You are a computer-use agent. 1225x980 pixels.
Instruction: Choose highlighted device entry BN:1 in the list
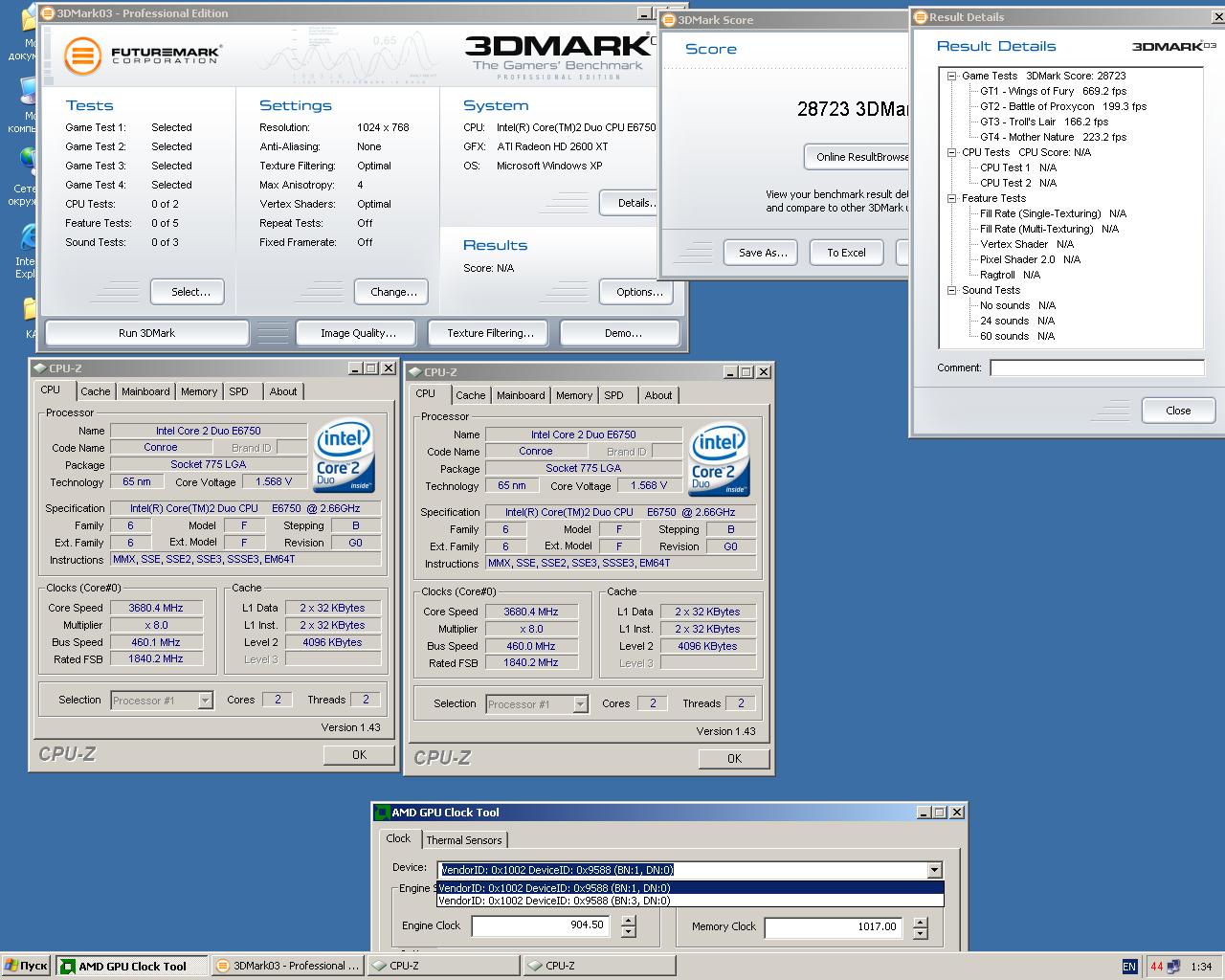[x=690, y=888]
